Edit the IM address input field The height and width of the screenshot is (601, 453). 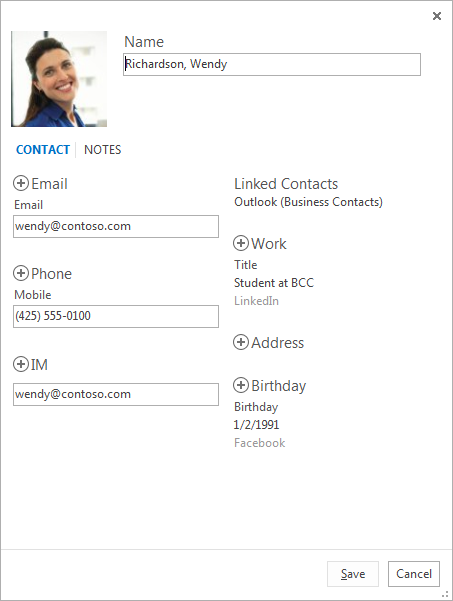click(x=116, y=394)
